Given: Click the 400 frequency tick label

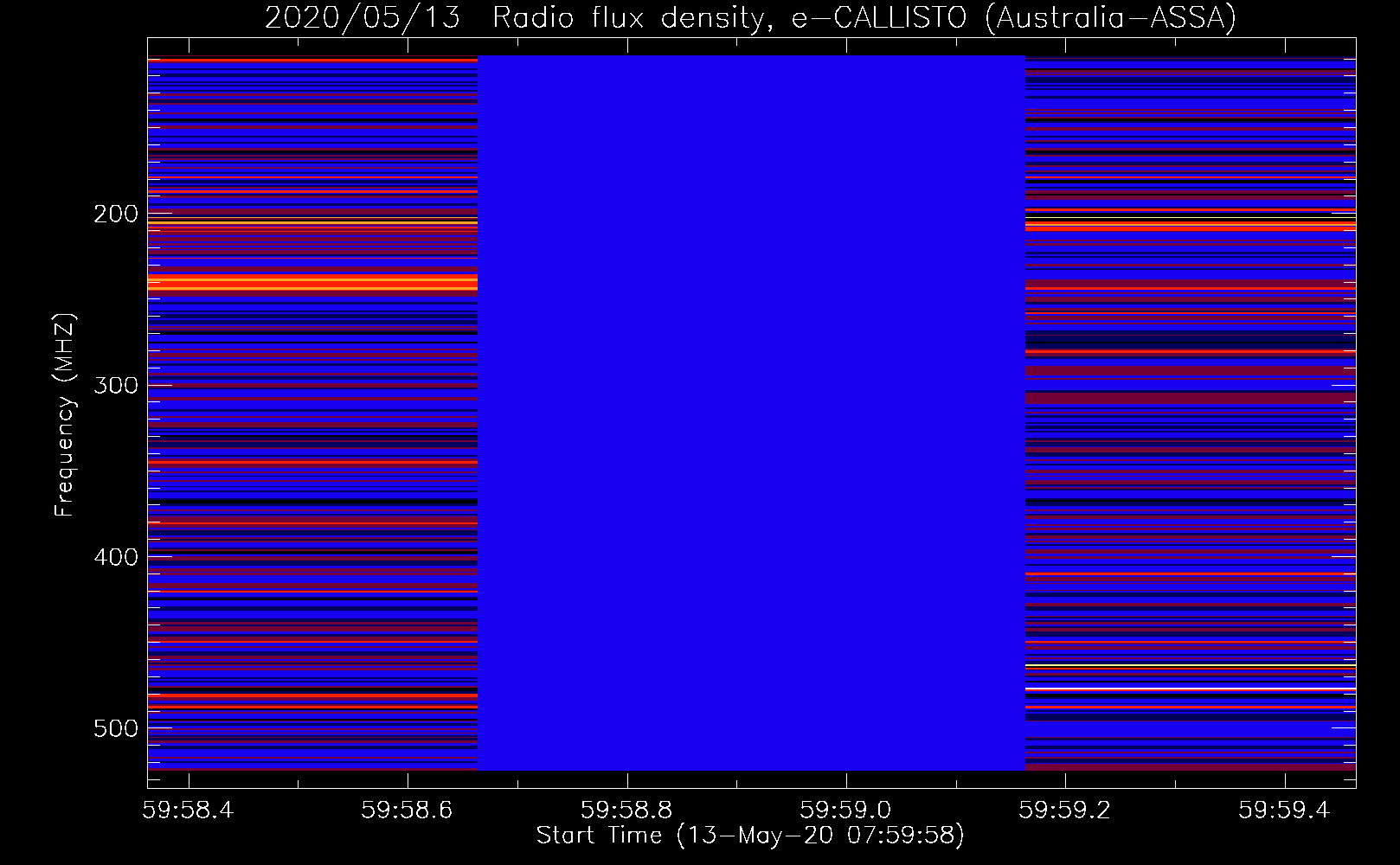Looking at the screenshot, I should click(x=116, y=556).
